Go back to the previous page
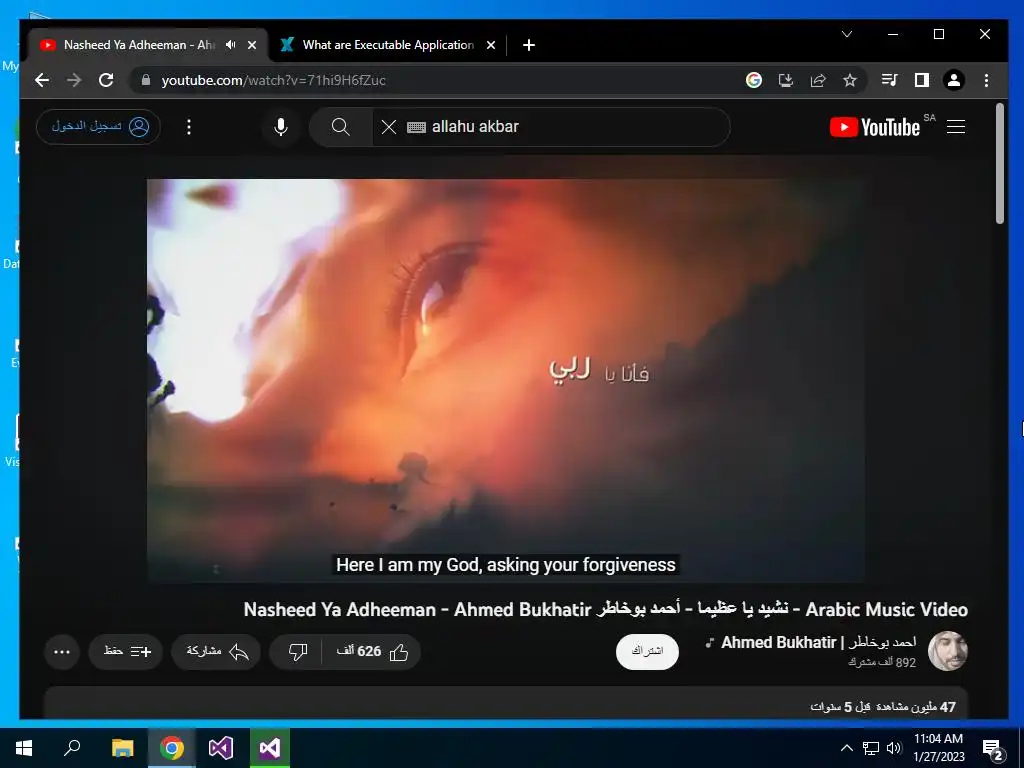 pyautogui.click(x=42, y=80)
